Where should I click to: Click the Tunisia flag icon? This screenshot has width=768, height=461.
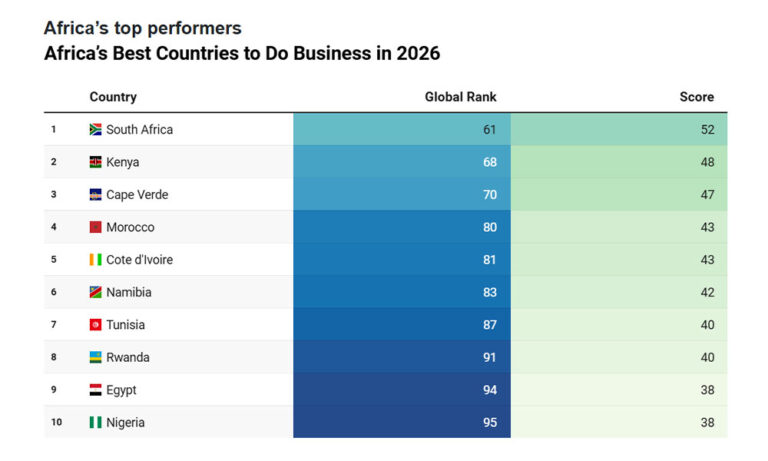[x=96, y=325]
